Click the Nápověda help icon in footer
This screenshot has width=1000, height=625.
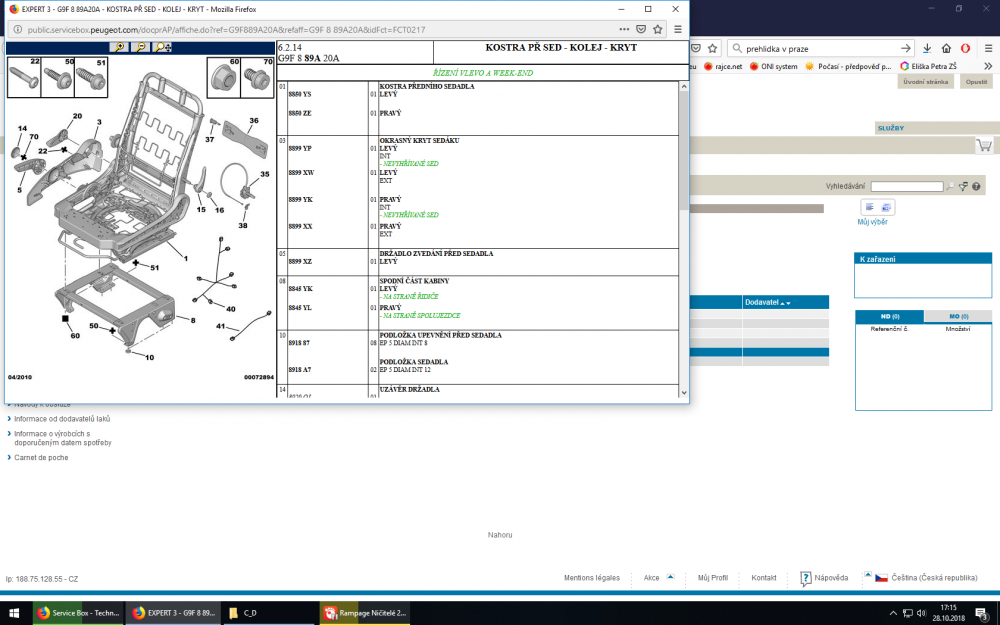point(805,578)
